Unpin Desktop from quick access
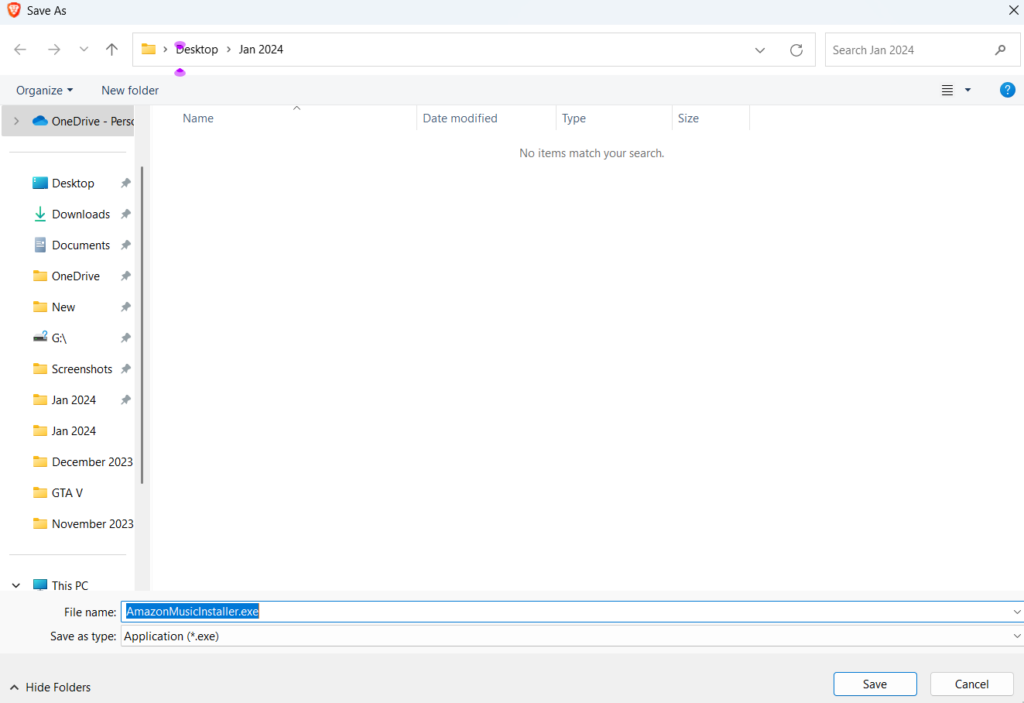The height and width of the screenshot is (703, 1024). point(125,183)
